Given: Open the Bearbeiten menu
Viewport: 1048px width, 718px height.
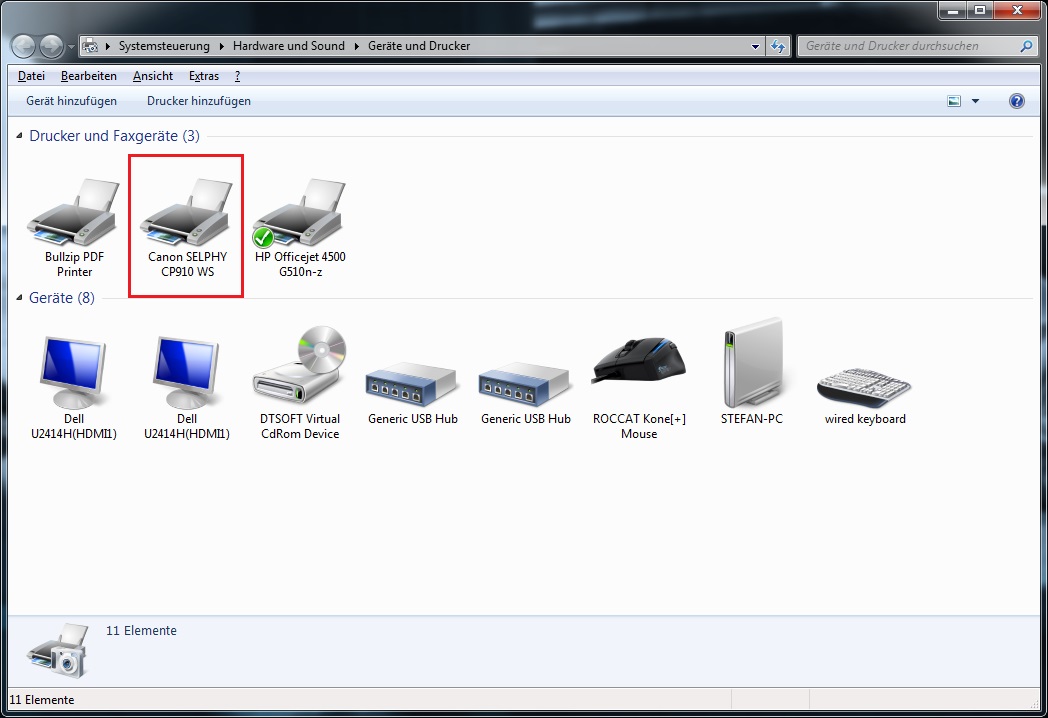Looking at the screenshot, I should pos(89,76).
